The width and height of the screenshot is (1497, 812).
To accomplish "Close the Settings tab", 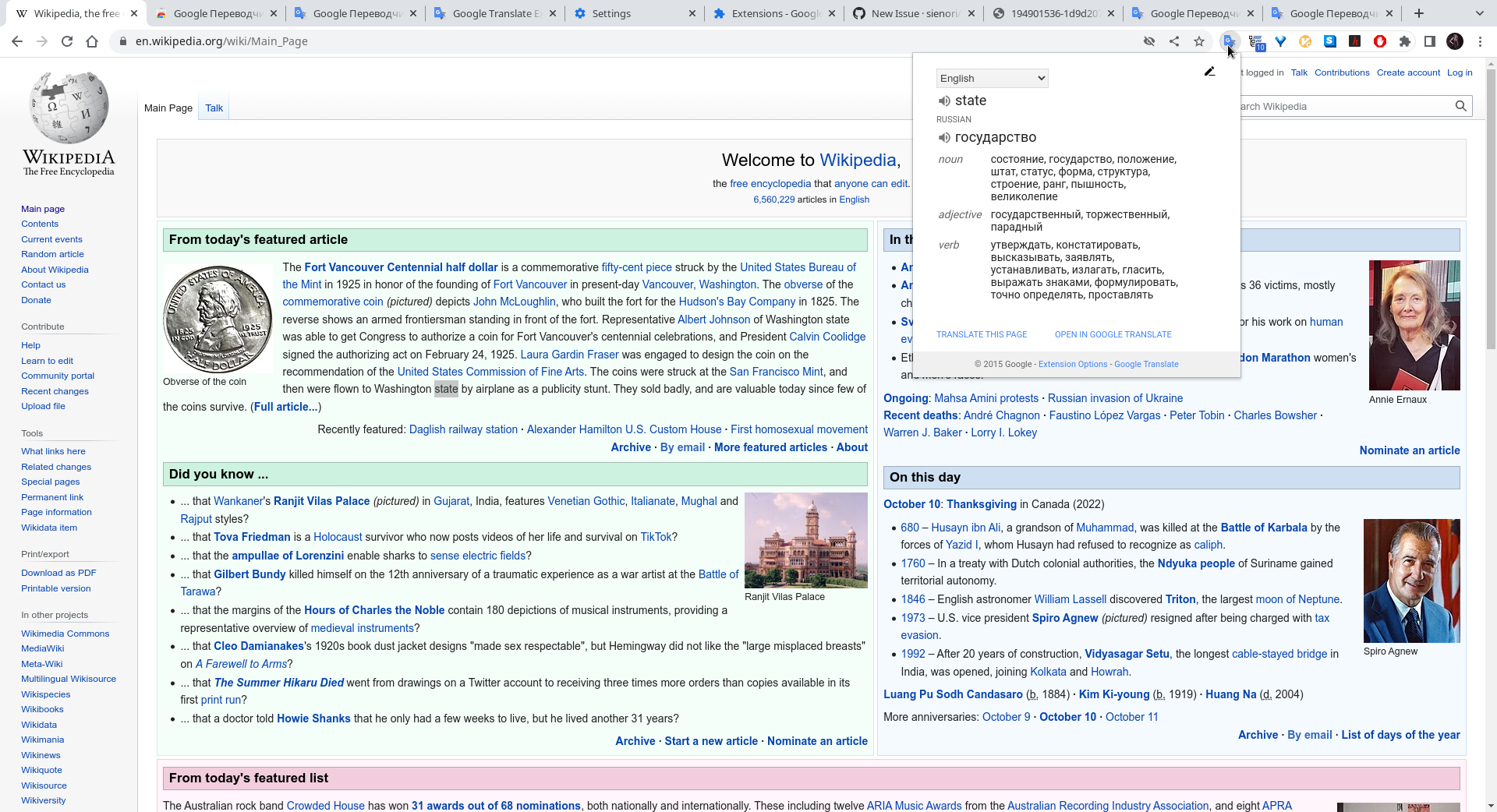I will coord(693,13).
